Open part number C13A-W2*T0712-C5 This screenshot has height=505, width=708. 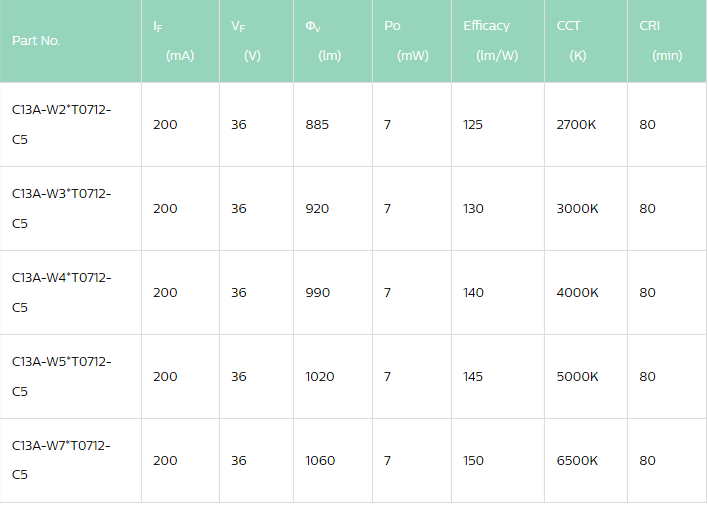(x=61, y=124)
